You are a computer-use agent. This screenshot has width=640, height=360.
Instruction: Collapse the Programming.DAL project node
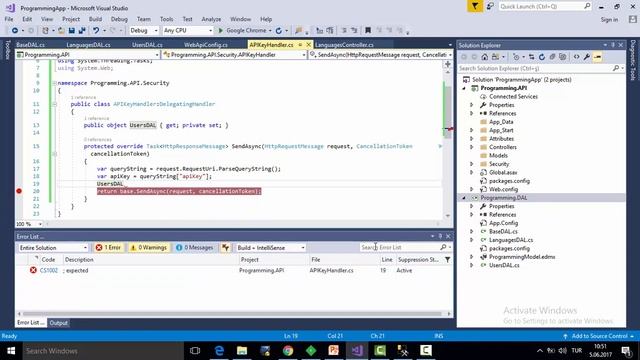tap(464, 198)
